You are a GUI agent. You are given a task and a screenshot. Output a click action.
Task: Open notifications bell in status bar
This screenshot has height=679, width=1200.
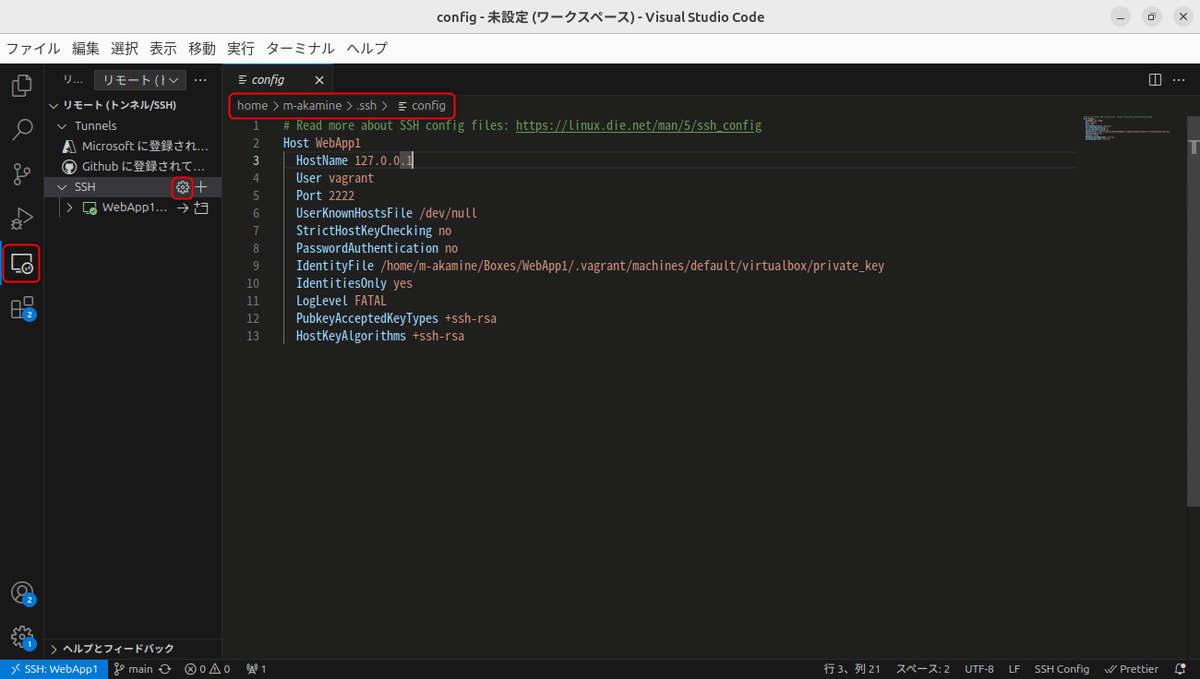click(1181, 669)
